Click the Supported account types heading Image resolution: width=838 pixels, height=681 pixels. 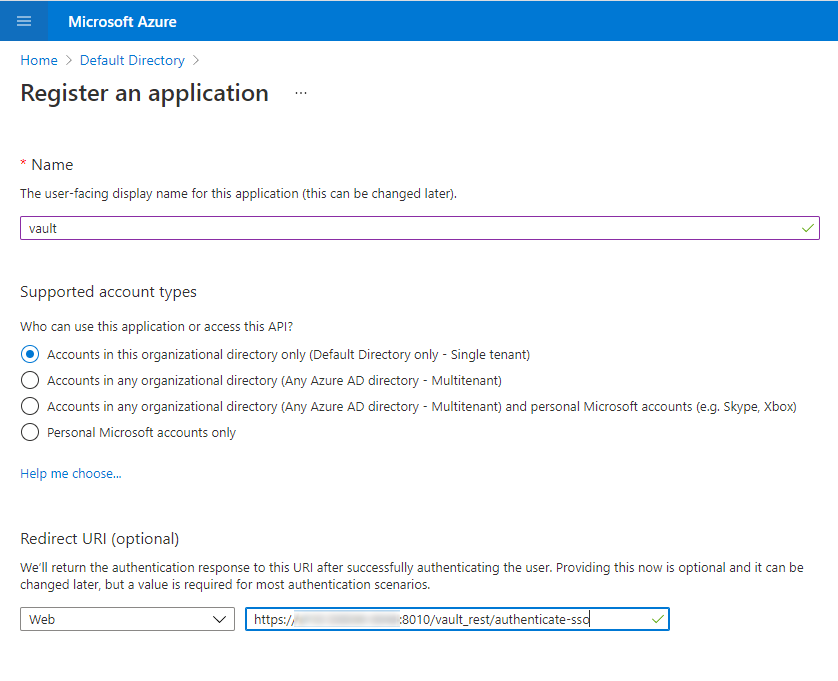click(108, 292)
